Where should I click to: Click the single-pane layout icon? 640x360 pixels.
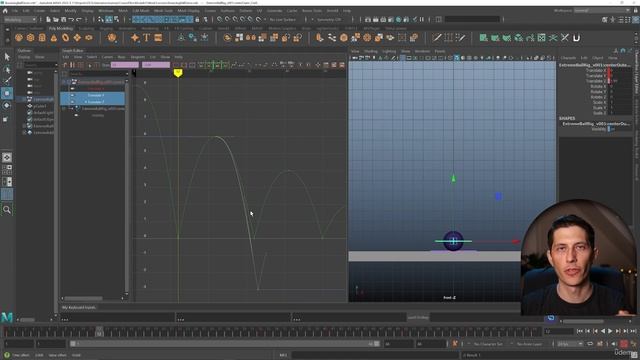point(7,158)
